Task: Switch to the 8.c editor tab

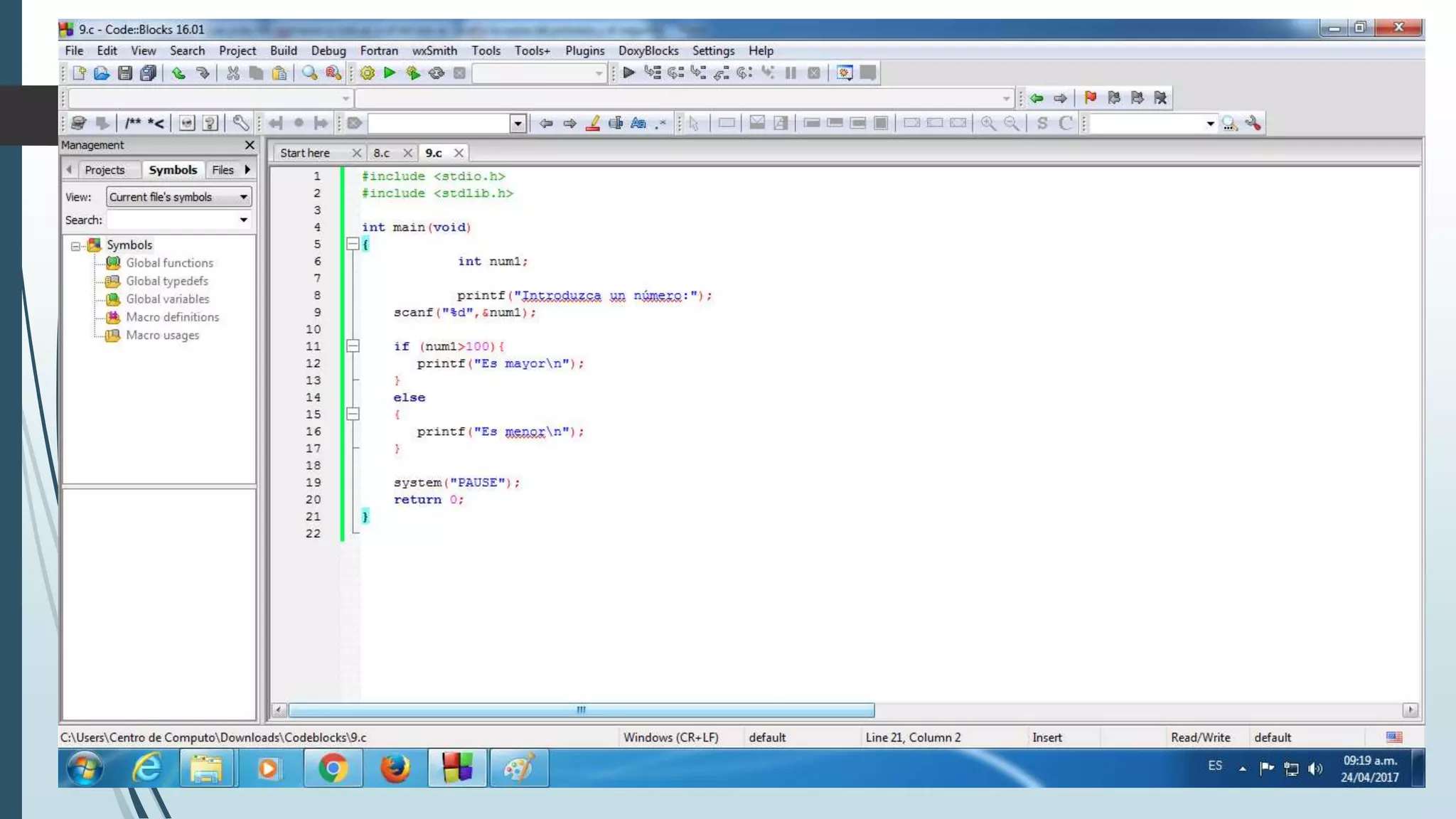Action: (x=382, y=153)
